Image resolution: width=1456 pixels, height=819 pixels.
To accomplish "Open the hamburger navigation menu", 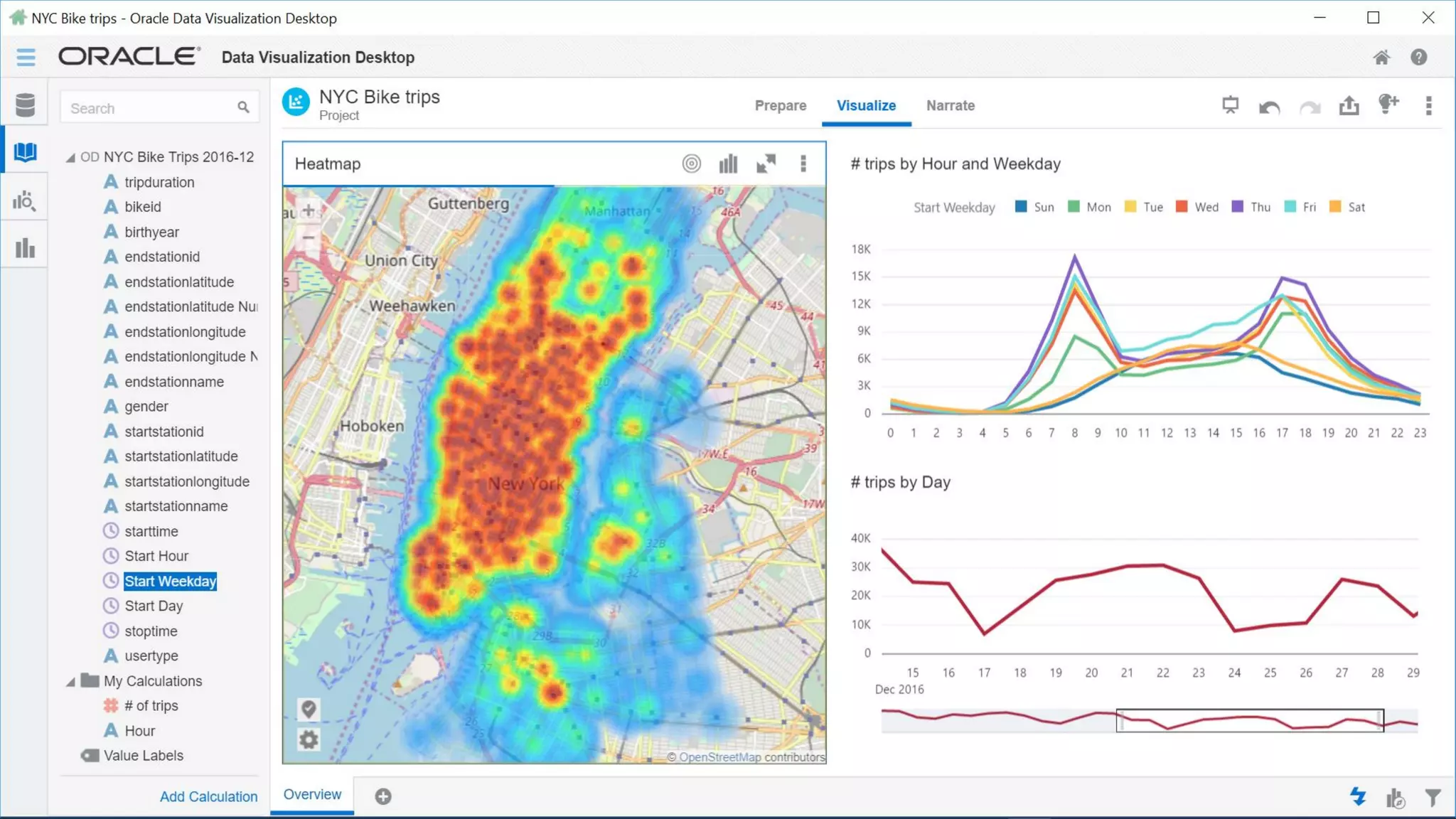I will 26,57.
